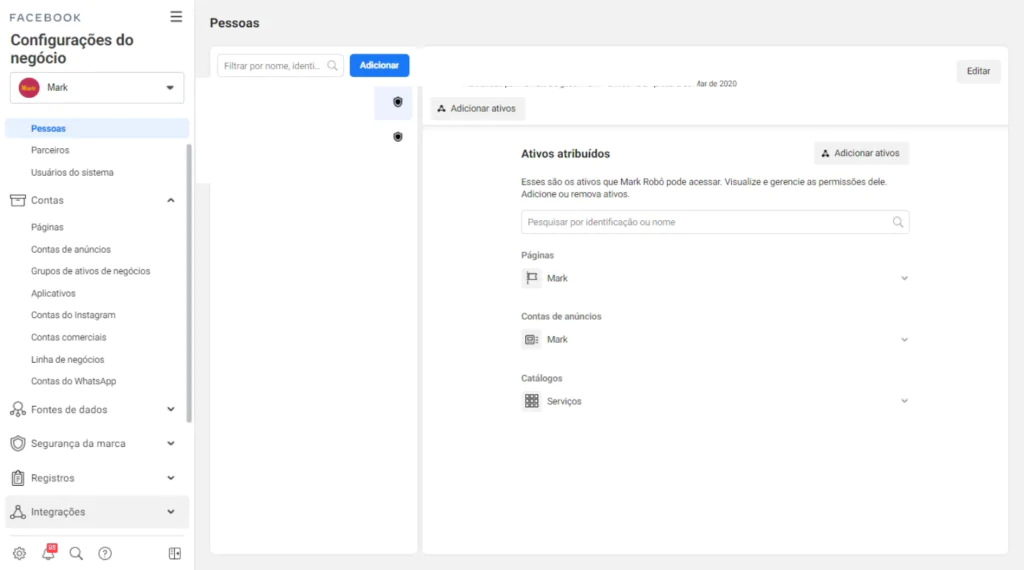Click the Serviços catalog grid icon
The width and height of the screenshot is (1024, 570).
pos(532,401)
